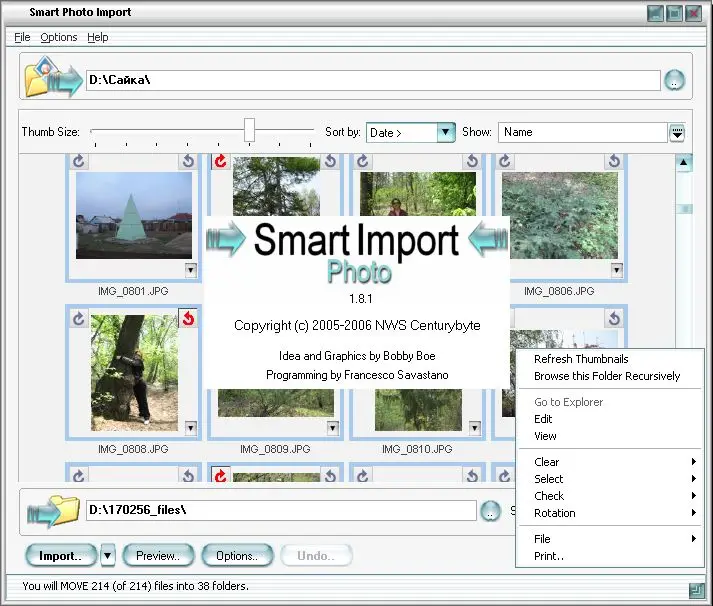
Task: Open IMG_0809.JPG thumbnail dropdown arrow
Action: pyautogui.click(x=333, y=428)
